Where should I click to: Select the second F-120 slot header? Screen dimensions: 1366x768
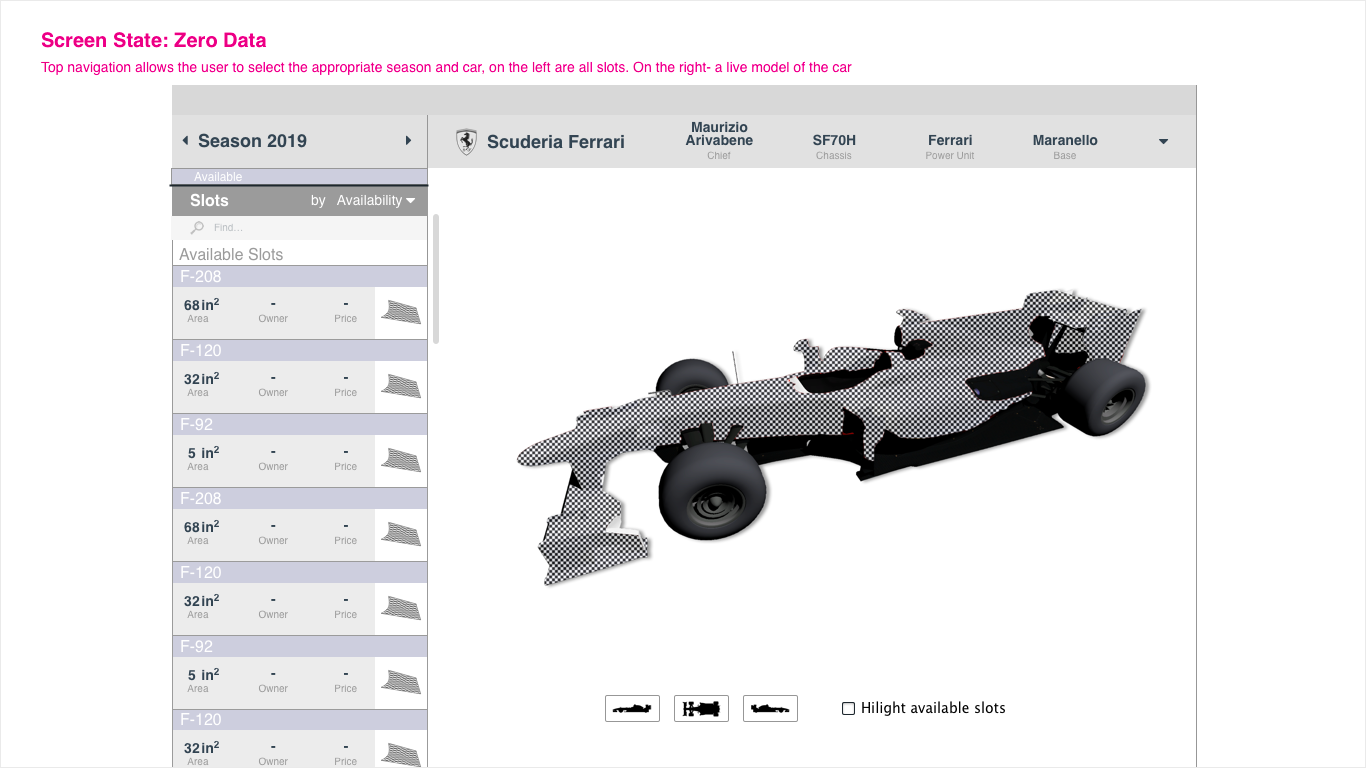coord(300,573)
